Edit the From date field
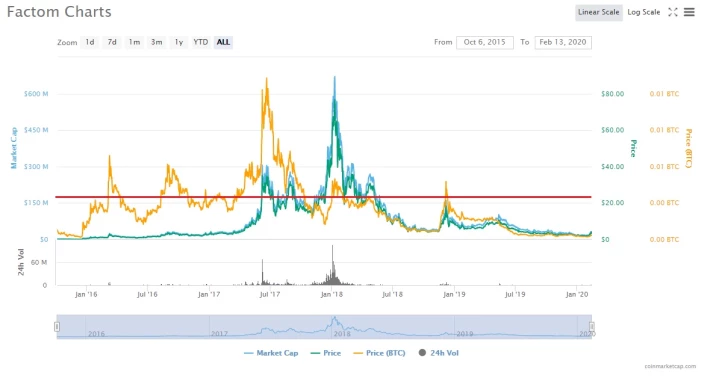The height and width of the screenshot is (376, 710). coord(485,42)
